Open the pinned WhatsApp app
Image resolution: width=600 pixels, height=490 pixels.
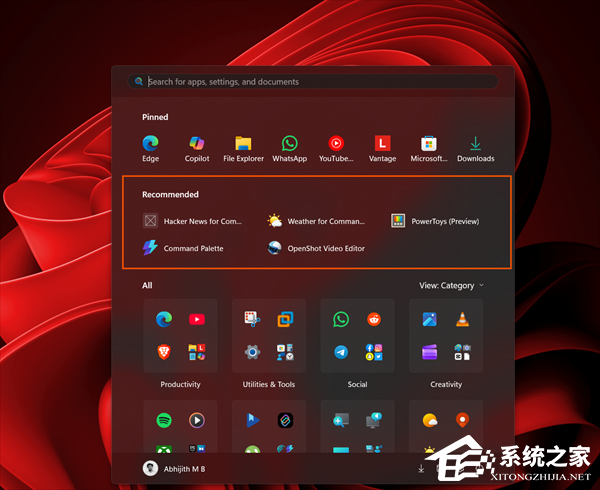tap(290, 148)
